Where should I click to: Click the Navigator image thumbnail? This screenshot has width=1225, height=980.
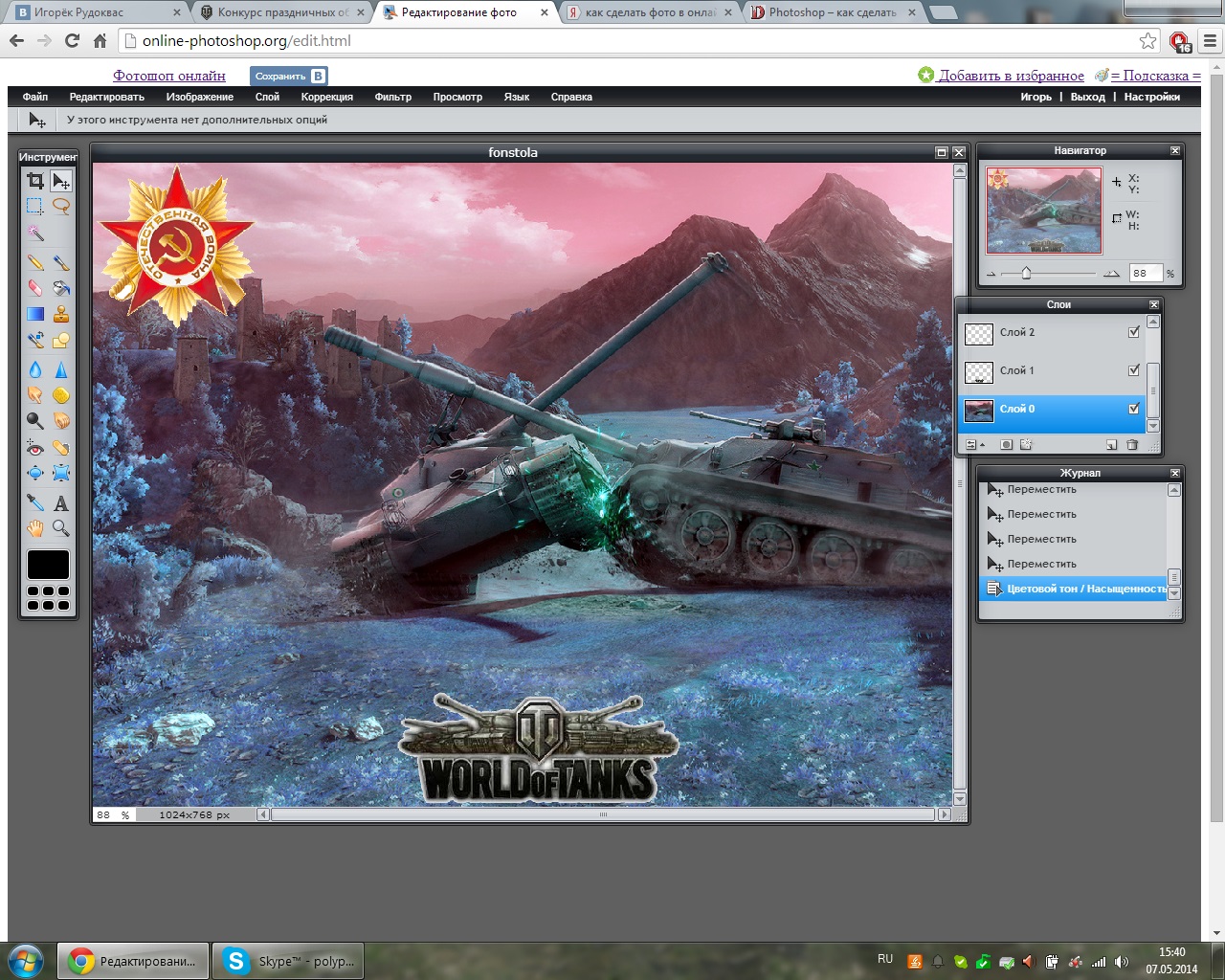[x=1044, y=211]
